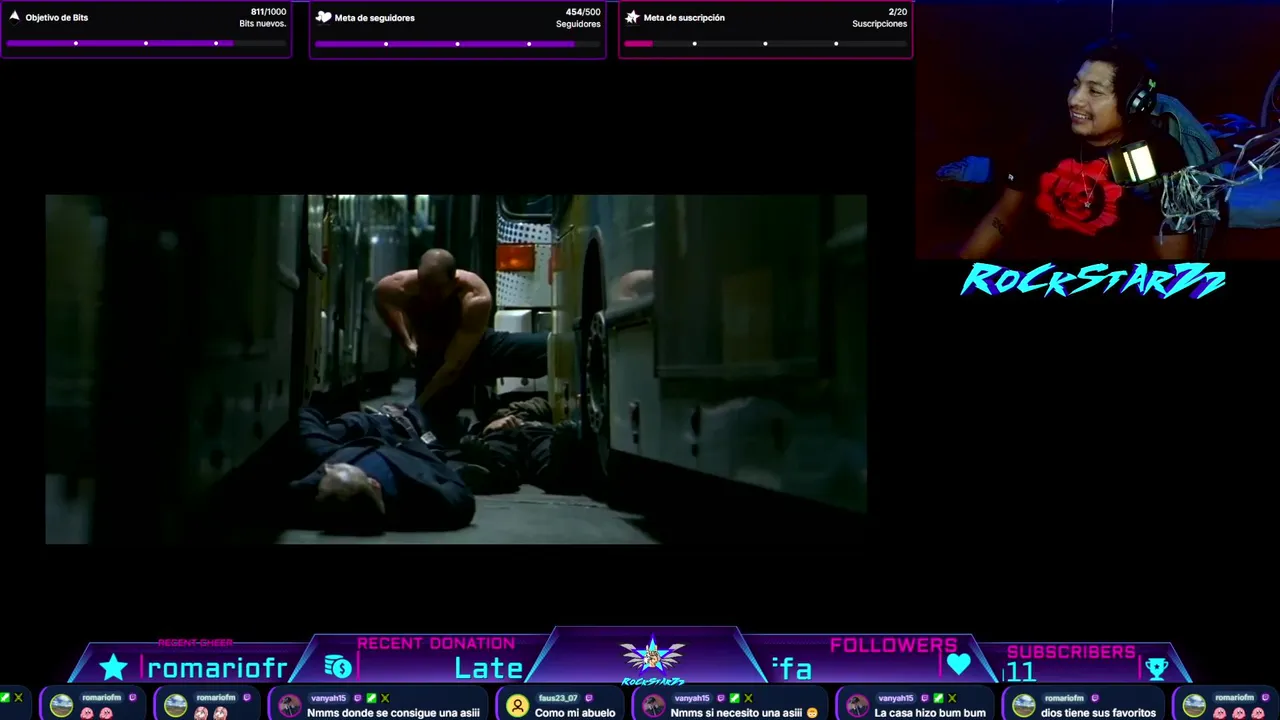Screen dimensions: 1280x720
Task: Click the avatar beside 'dios tiene sus favoritos'
Action: point(1023,706)
